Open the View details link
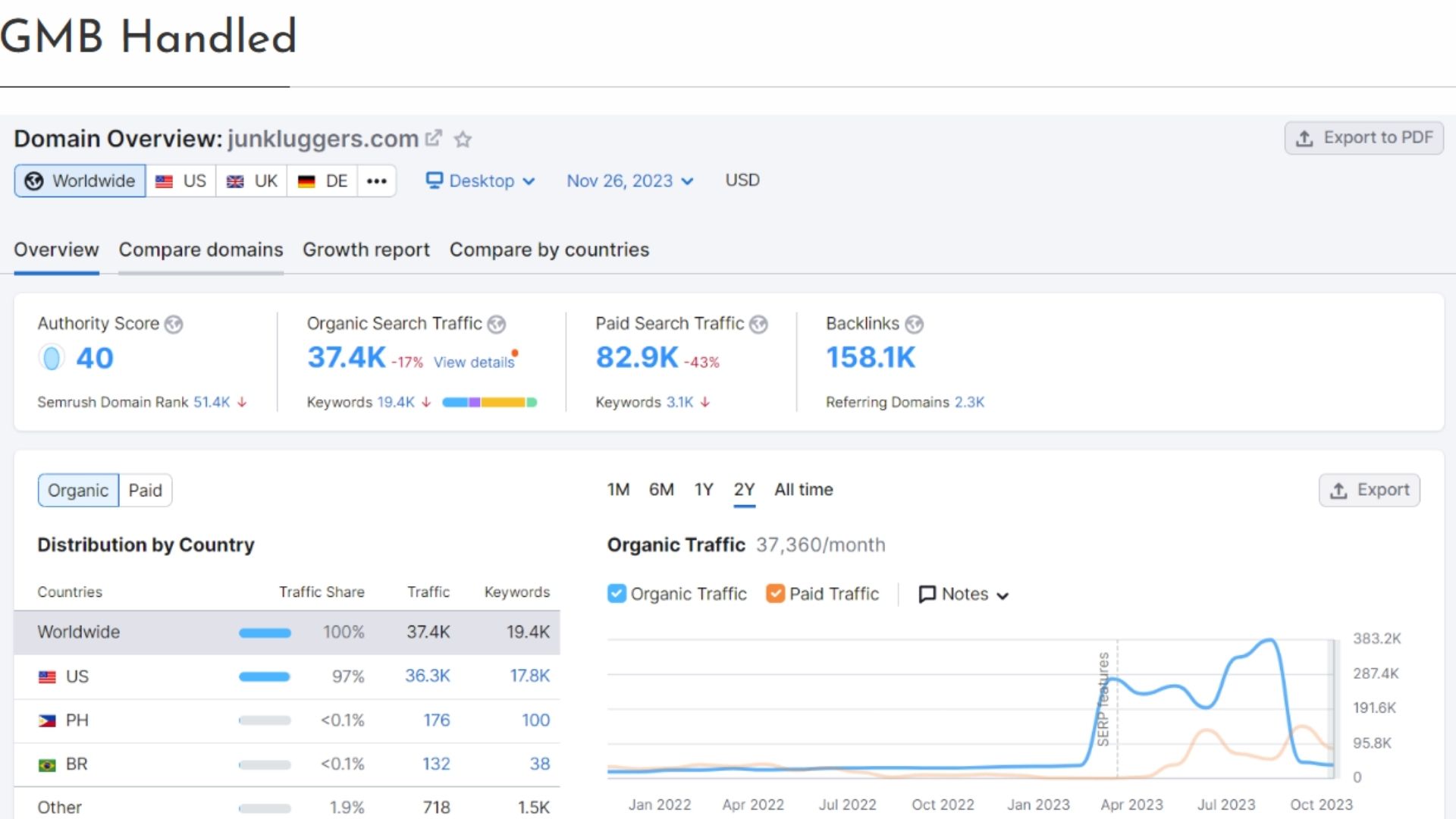The width and height of the screenshot is (1456, 819). click(x=474, y=362)
